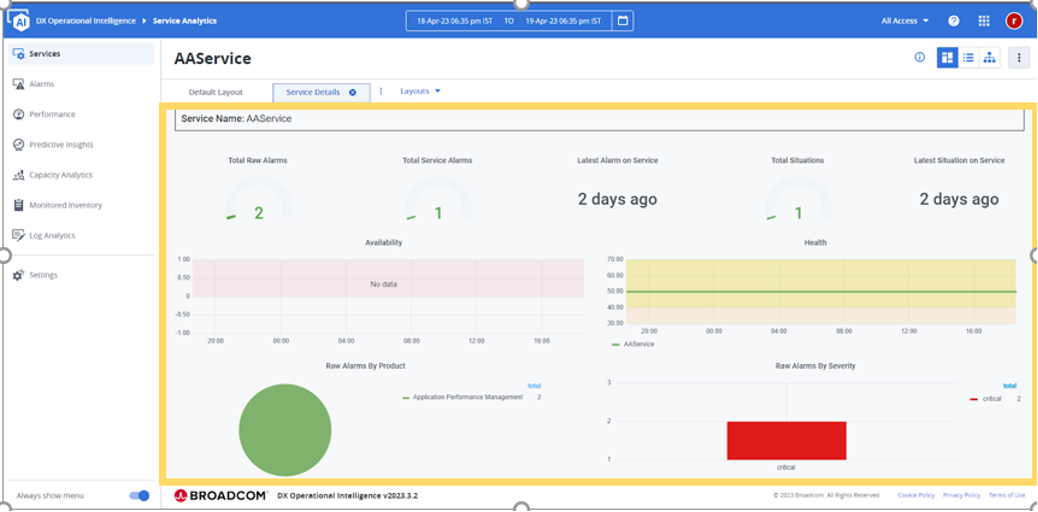Open the apps grid launcher

click(x=984, y=20)
